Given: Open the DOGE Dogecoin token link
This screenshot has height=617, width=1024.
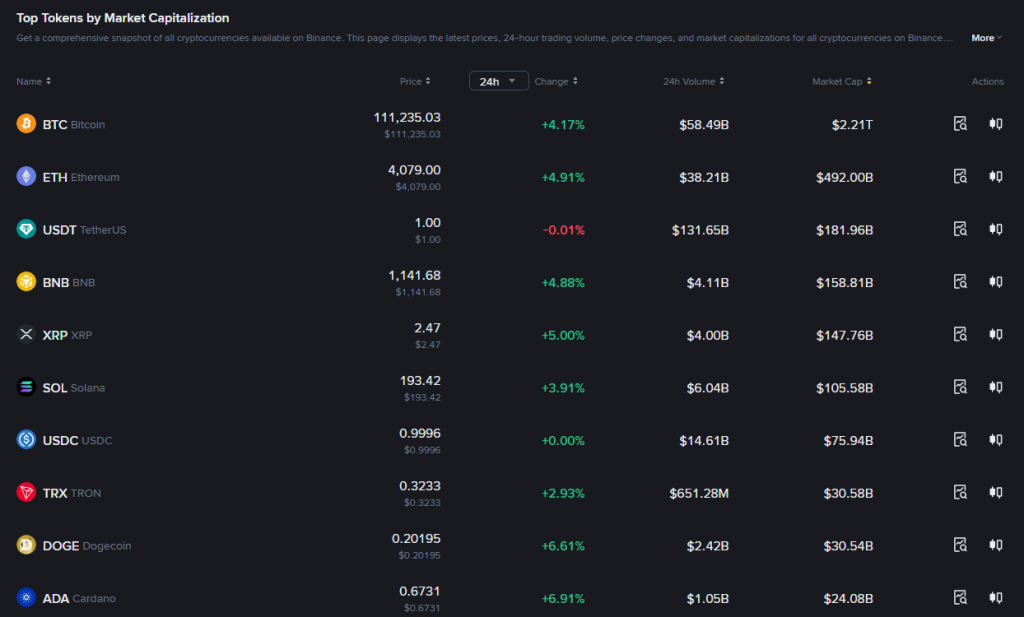Looking at the screenshot, I should (x=87, y=546).
